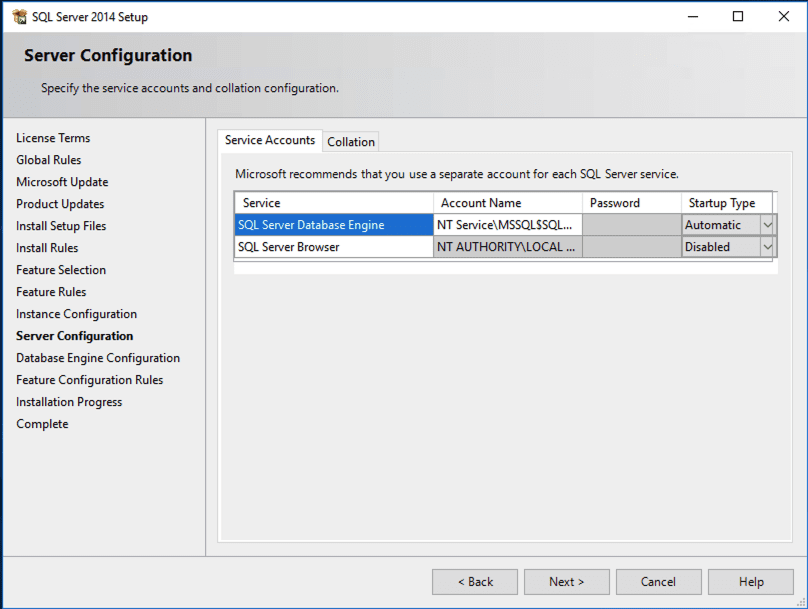This screenshot has width=808, height=609.
Task: Edit Account Name for SQL Server Database Engine
Action: tap(507, 225)
